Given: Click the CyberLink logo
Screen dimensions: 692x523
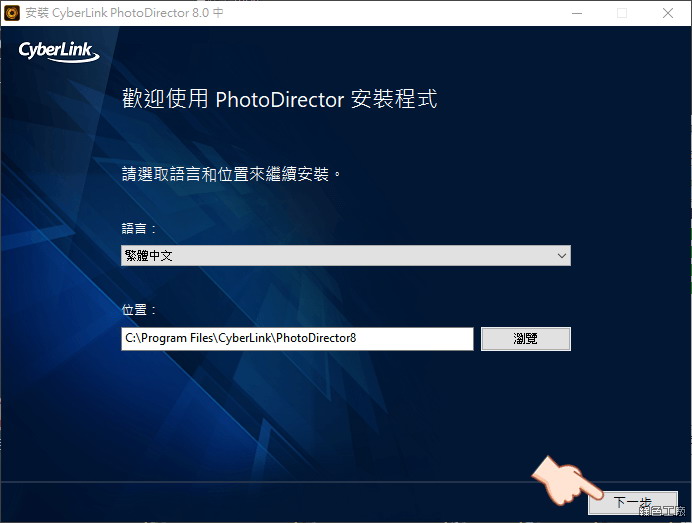Looking at the screenshot, I should pyautogui.click(x=59, y=51).
